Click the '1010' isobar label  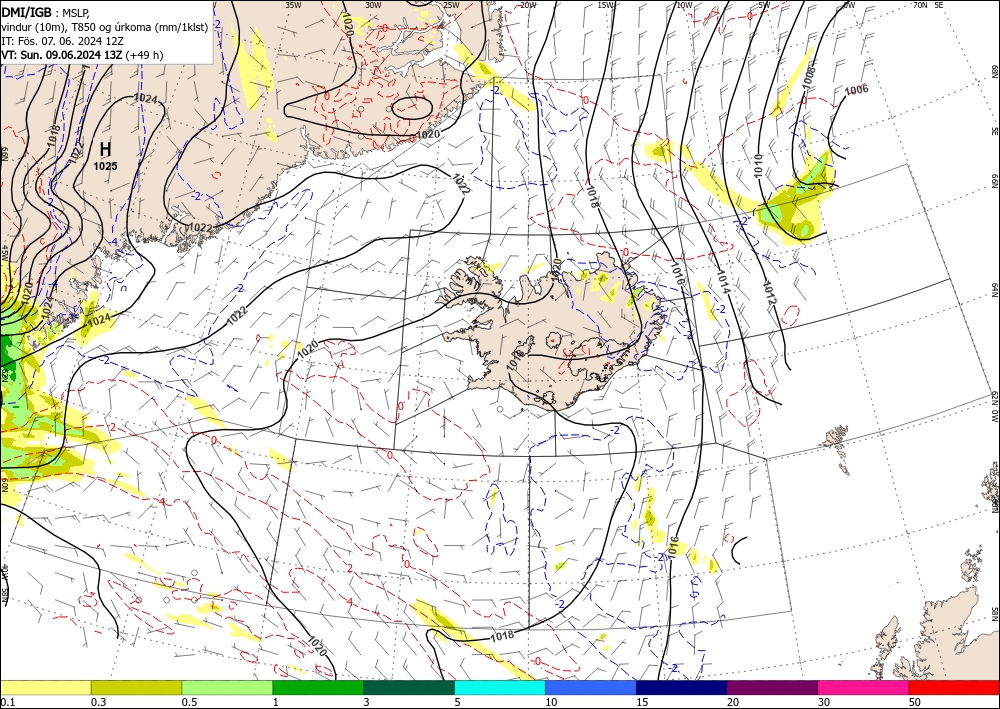[x=758, y=165]
